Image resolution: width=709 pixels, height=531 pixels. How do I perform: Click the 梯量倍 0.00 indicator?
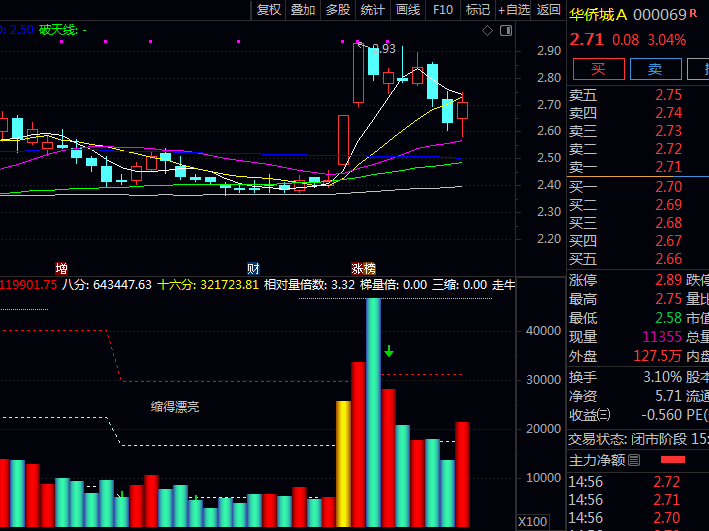click(393, 285)
